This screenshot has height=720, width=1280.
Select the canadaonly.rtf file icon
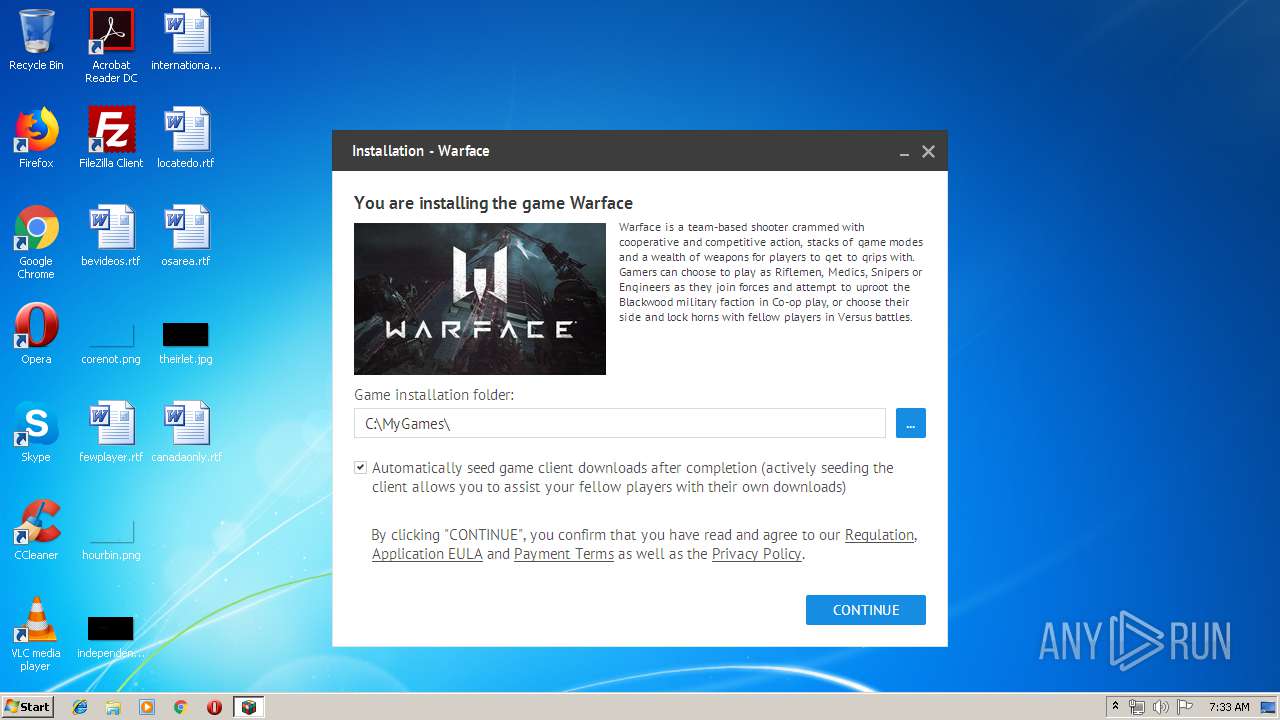[x=186, y=433]
